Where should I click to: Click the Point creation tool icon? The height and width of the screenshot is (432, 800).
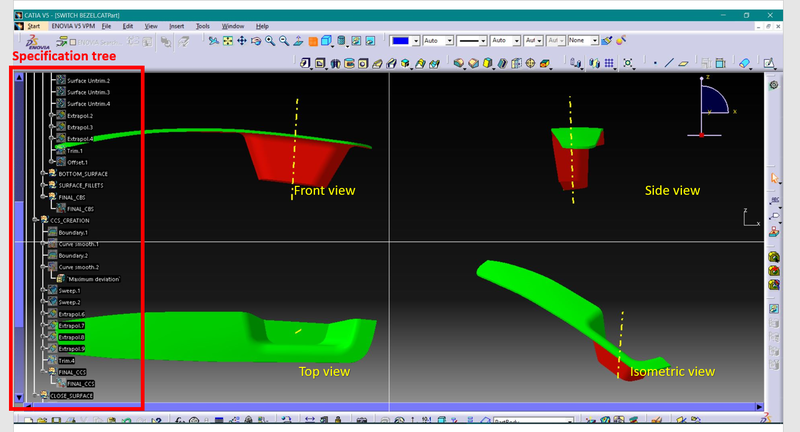click(654, 62)
